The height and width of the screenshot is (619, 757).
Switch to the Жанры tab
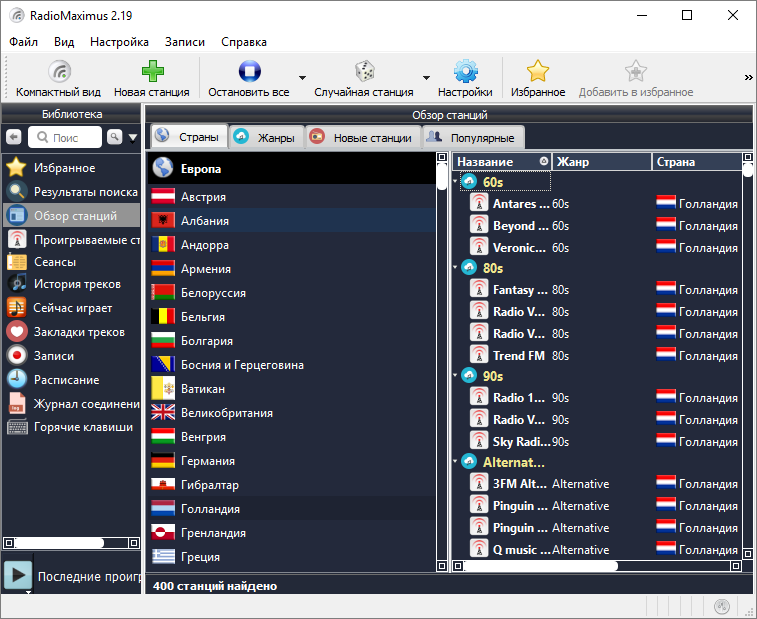coord(265,137)
